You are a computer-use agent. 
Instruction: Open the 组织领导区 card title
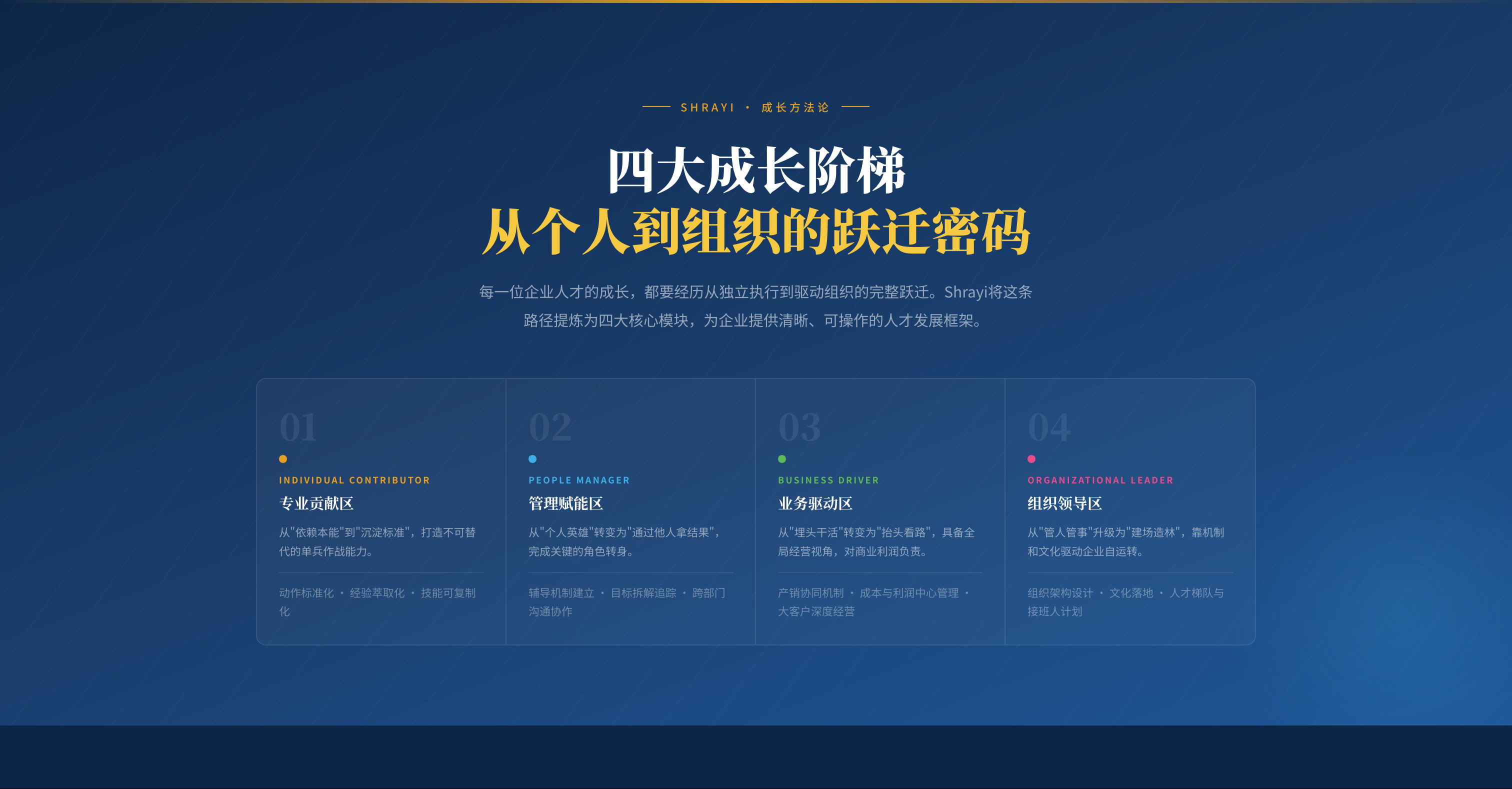click(1064, 503)
